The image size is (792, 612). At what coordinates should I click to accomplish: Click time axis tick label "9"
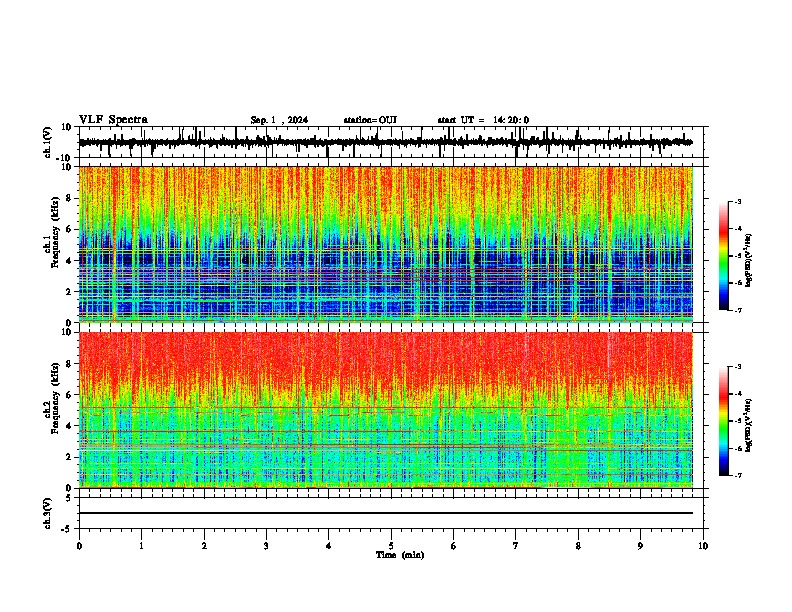click(640, 546)
